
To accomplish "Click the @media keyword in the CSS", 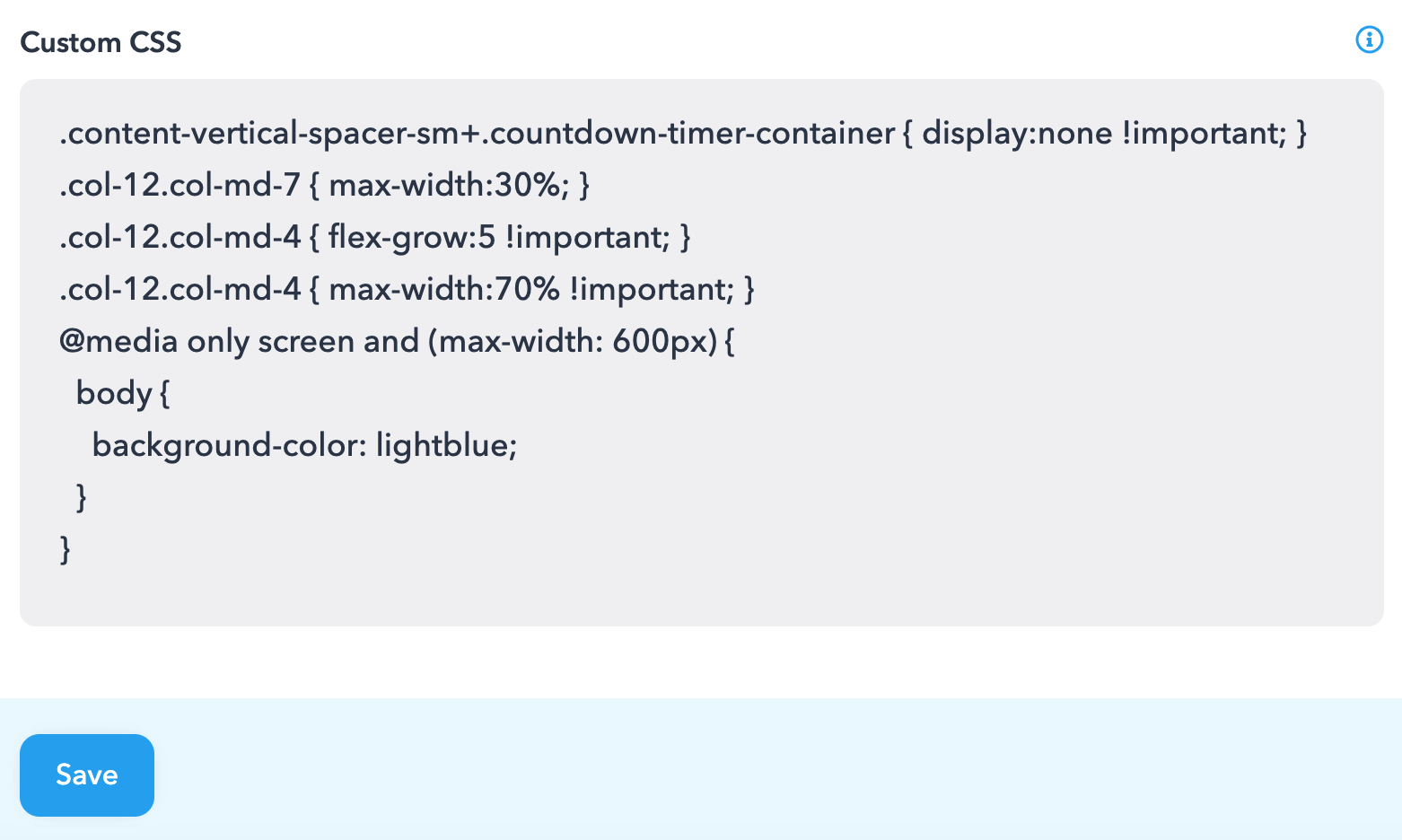I will [x=118, y=341].
